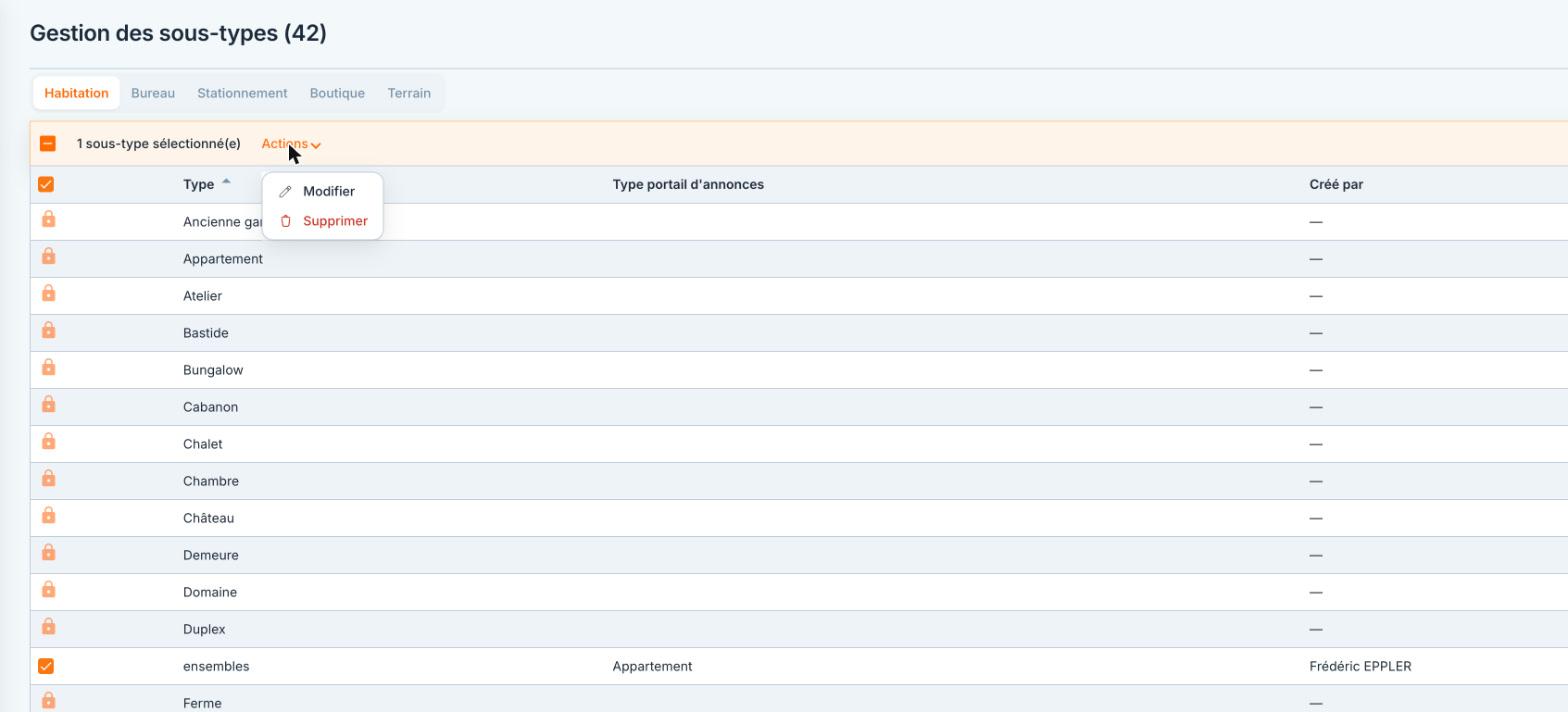Click the lock icon beside Appartement
The height and width of the screenshot is (712, 1568).
[x=48, y=257]
